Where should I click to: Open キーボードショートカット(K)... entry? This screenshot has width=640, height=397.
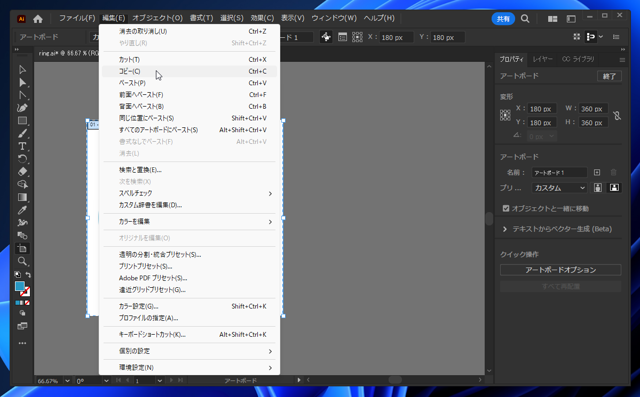click(x=189, y=335)
